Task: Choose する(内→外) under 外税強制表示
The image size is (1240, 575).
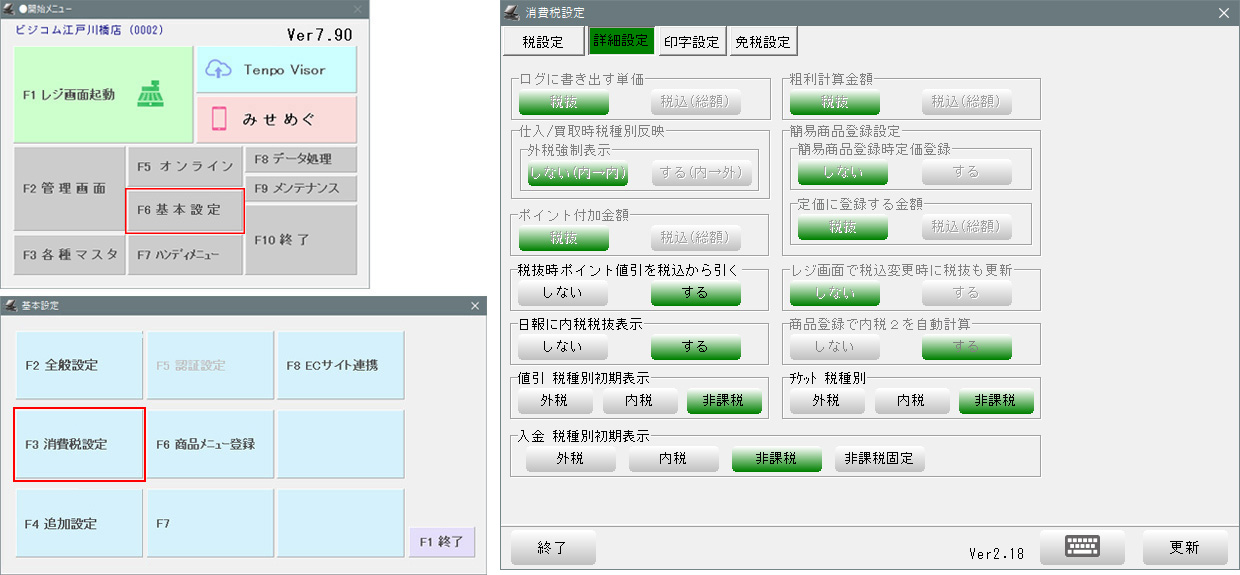Action: pos(700,173)
